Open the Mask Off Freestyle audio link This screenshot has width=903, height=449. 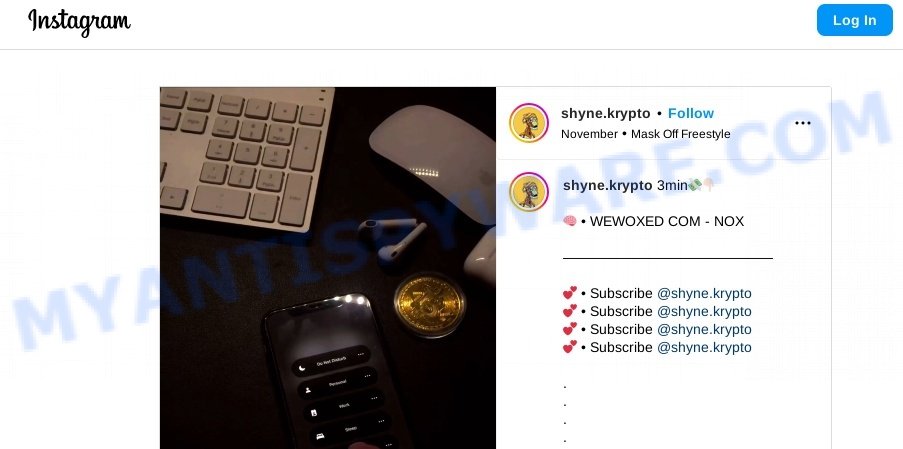tap(681, 134)
